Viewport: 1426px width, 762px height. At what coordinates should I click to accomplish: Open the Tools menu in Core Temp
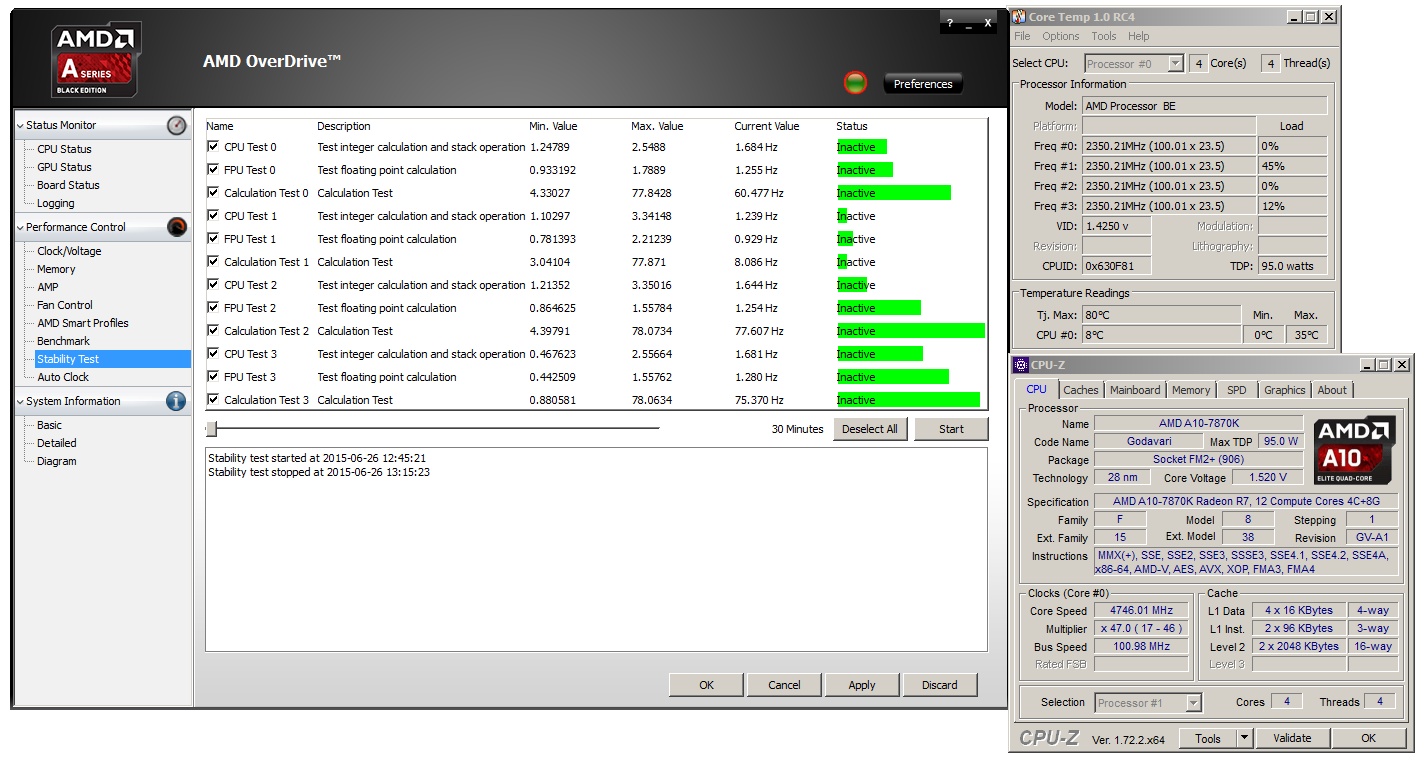[1104, 36]
